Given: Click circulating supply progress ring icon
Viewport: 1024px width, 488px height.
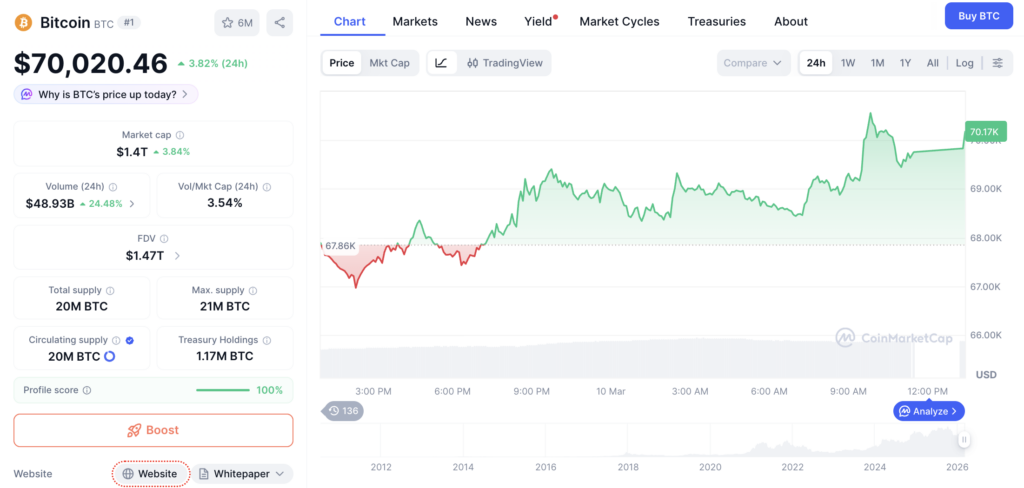Looking at the screenshot, I should tap(109, 356).
